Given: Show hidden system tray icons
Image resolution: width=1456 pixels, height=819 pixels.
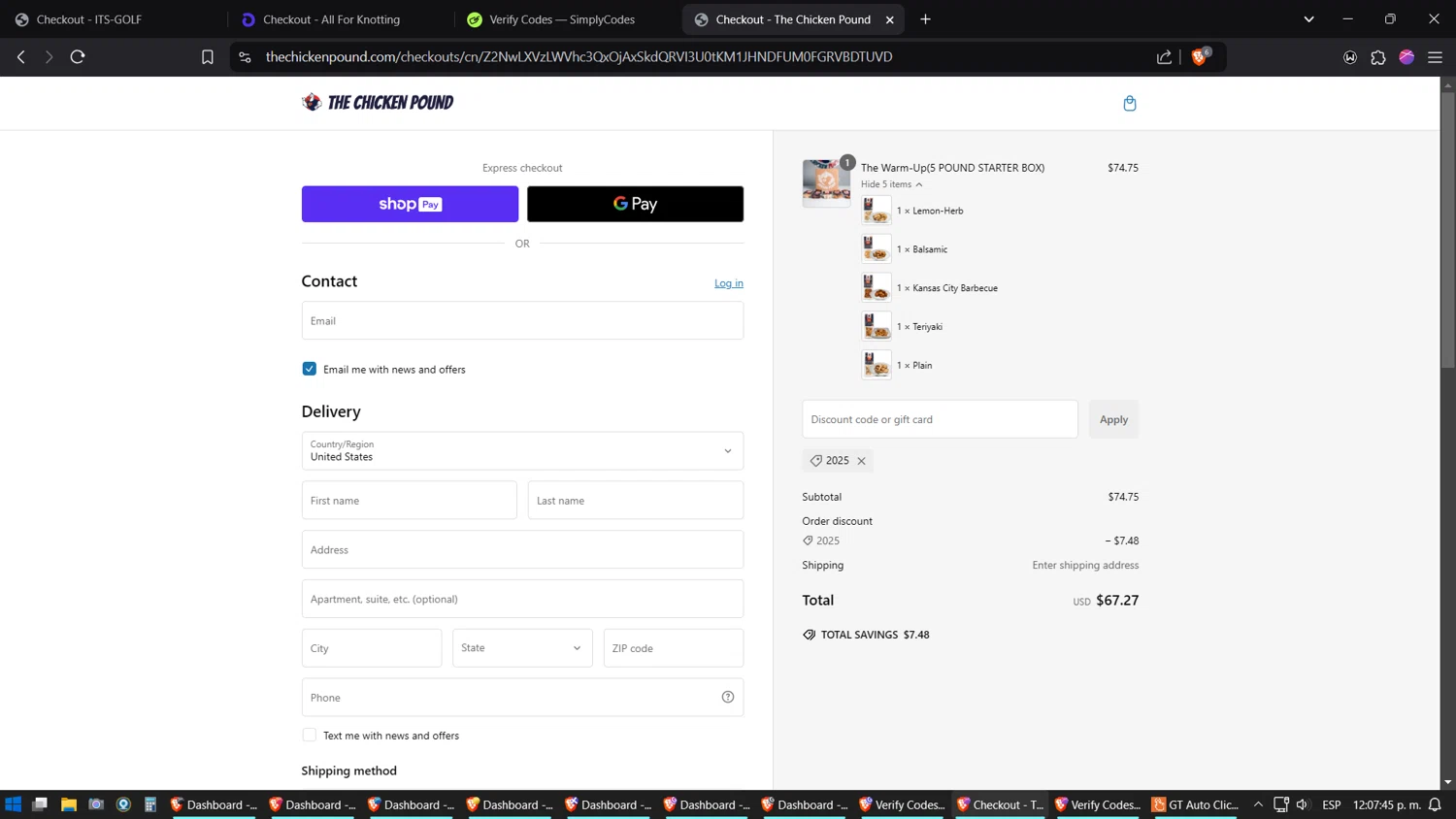Looking at the screenshot, I should click(1258, 804).
